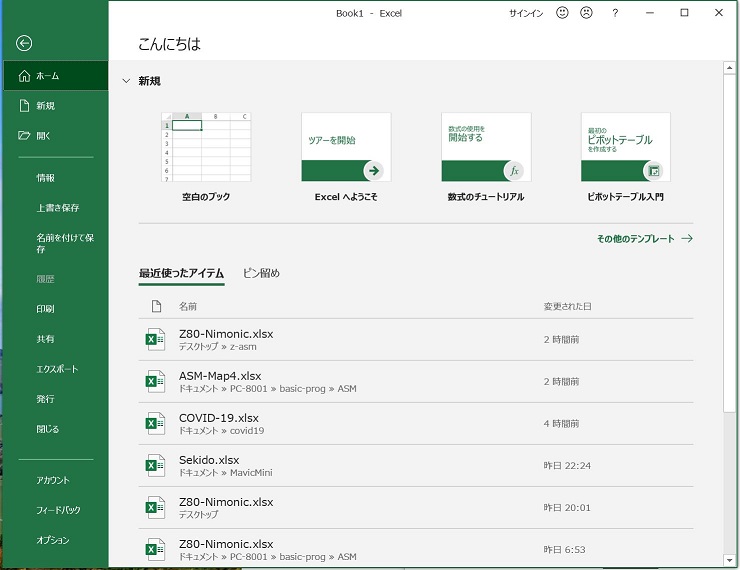The height and width of the screenshot is (570, 740).
Task: Switch to the ピン留め tab
Action: coord(261,273)
